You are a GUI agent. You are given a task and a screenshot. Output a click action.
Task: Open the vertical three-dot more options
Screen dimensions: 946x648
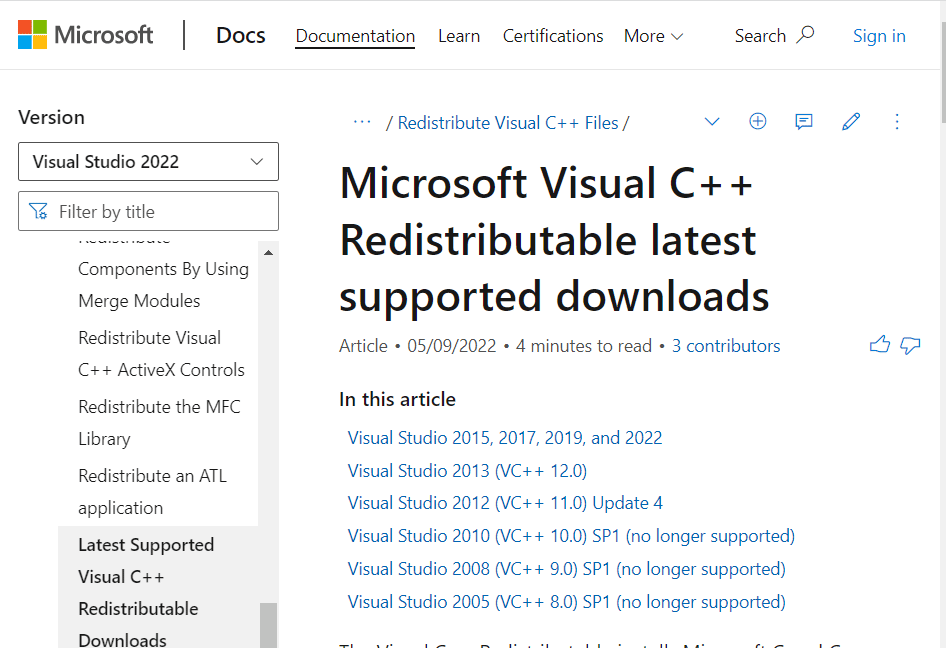[897, 122]
